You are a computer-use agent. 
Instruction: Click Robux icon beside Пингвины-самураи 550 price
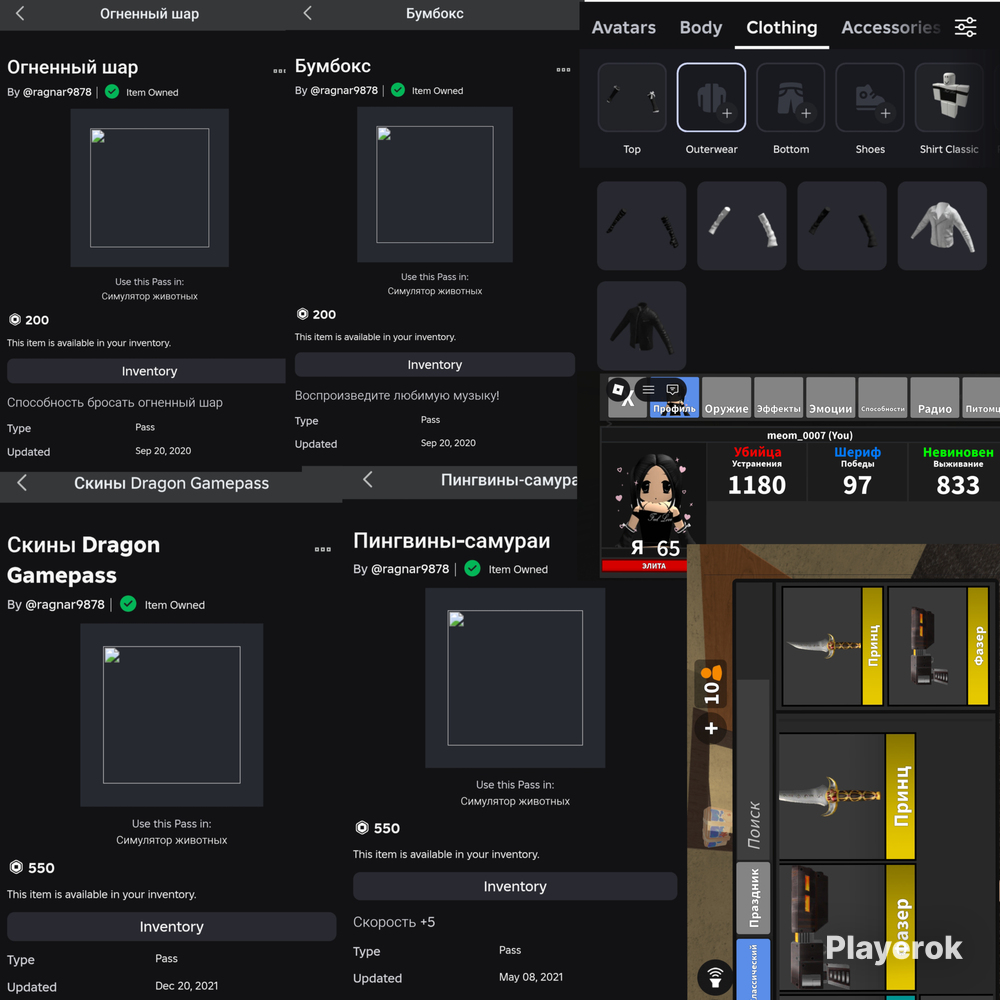[362, 828]
